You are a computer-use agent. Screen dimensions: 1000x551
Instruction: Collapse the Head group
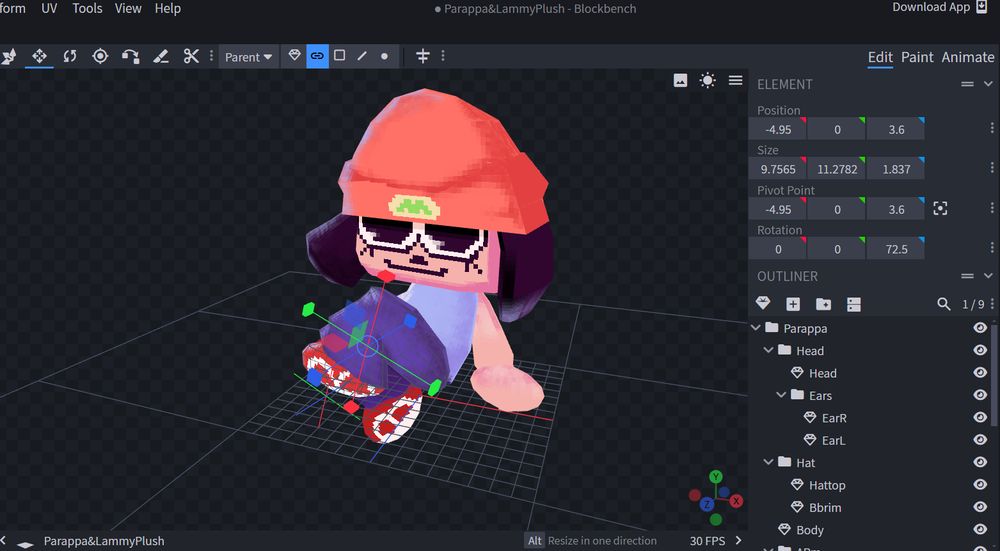point(768,350)
